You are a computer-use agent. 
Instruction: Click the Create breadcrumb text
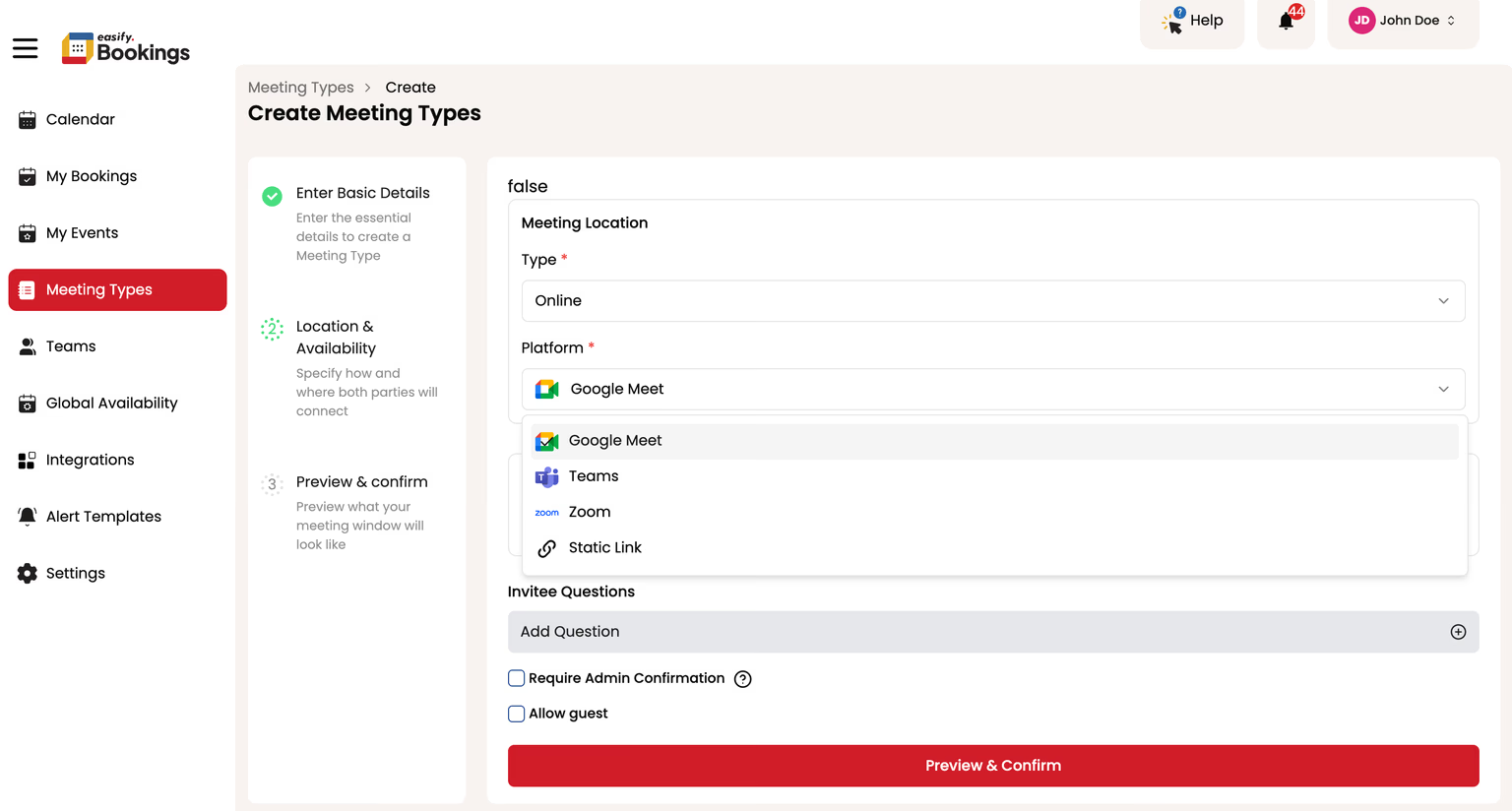410,88
